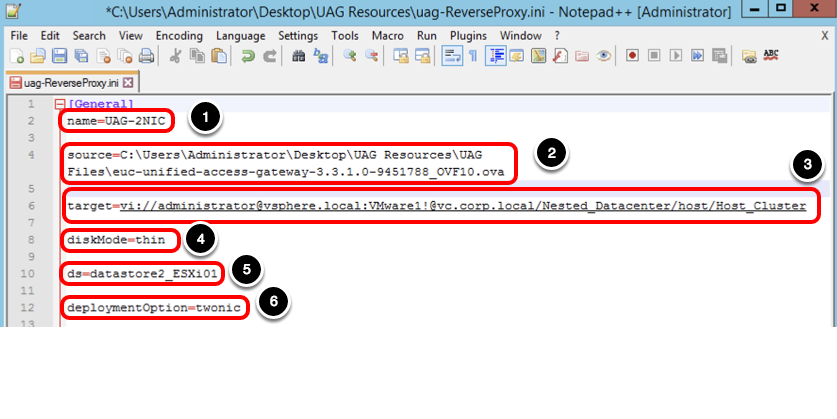837x419 pixels.
Task: Toggle file monitoring eye icon
Action: coord(603,56)
